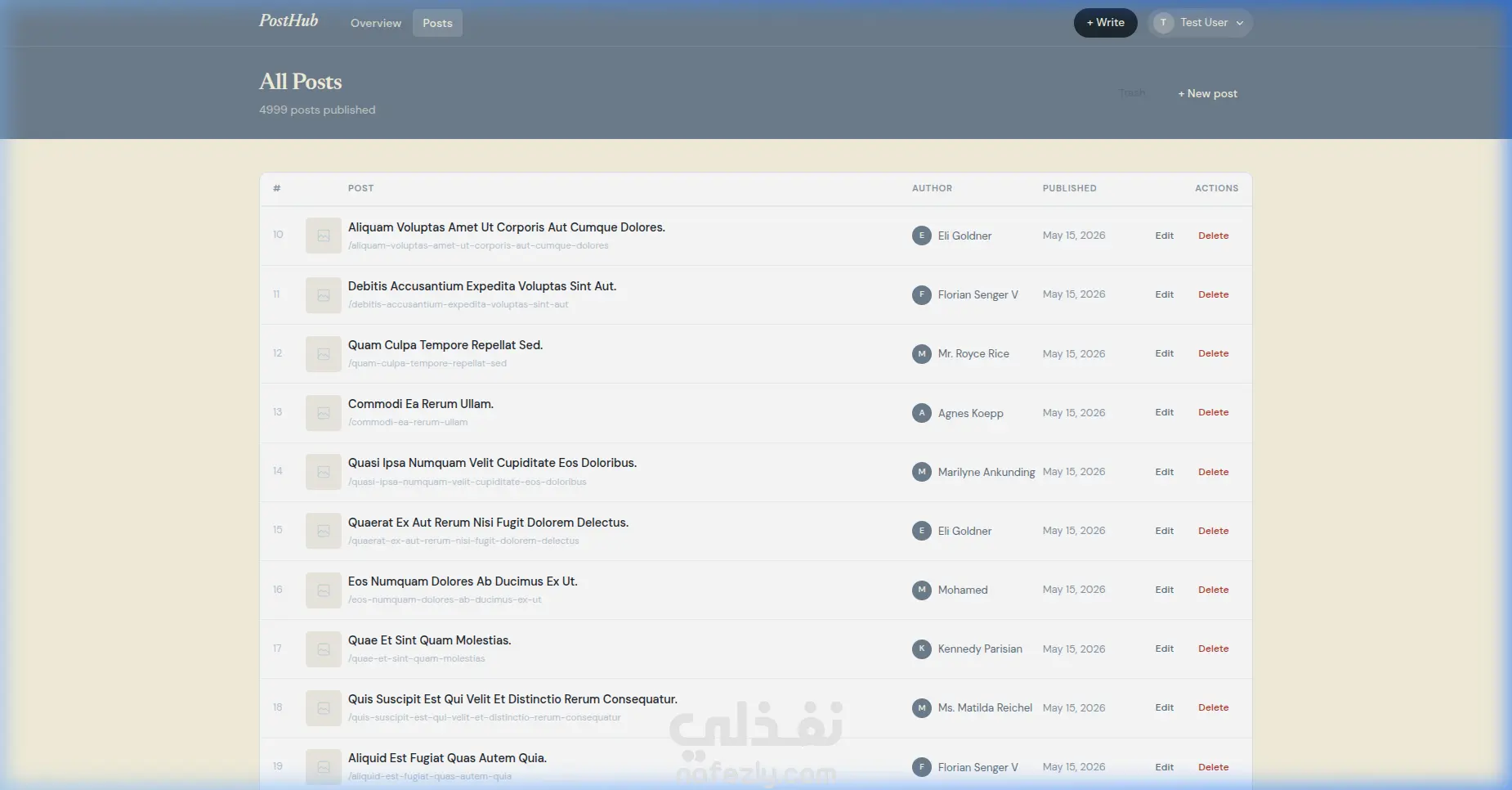Open post title Eos Numquam Dolores Ab Ducimus
The height and width of the screenshot is (790, 1512).
(463, 581)
